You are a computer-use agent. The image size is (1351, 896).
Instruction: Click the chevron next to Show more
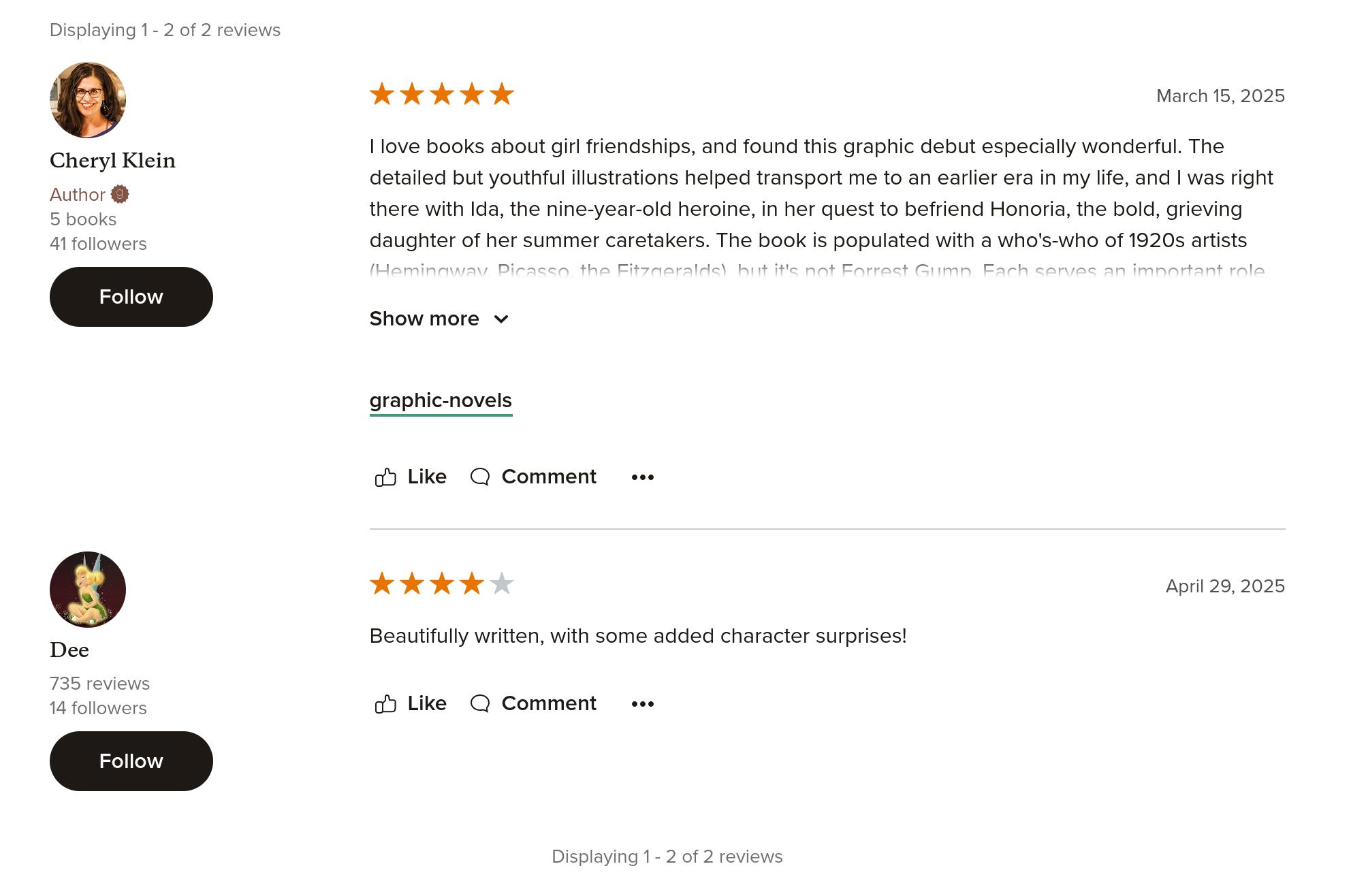point(501,319)
